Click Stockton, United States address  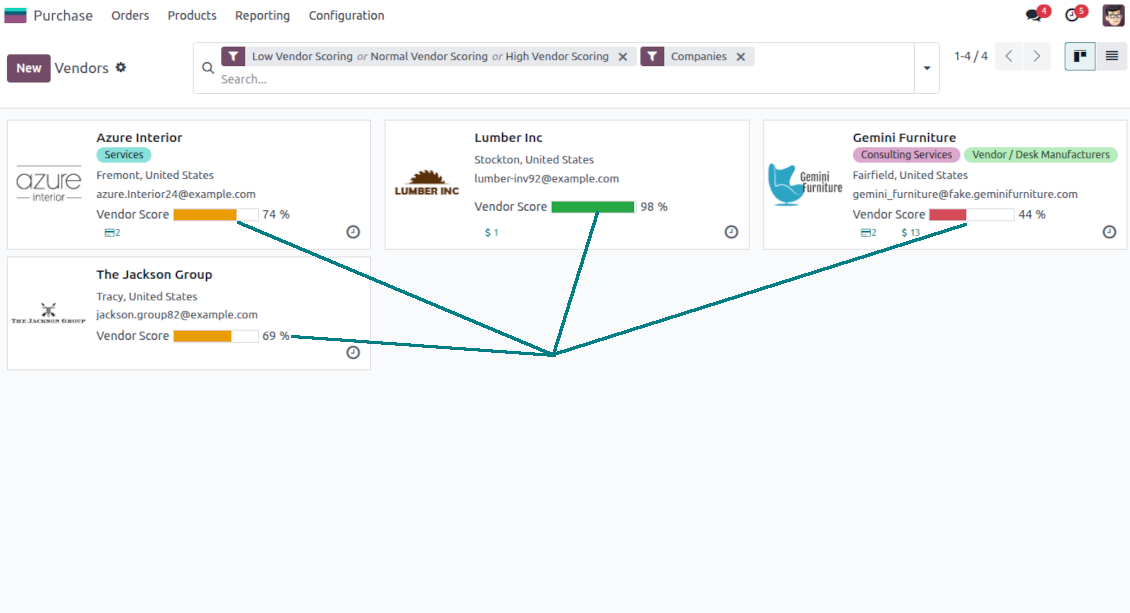pyautogui.click(x=534, y=160)
